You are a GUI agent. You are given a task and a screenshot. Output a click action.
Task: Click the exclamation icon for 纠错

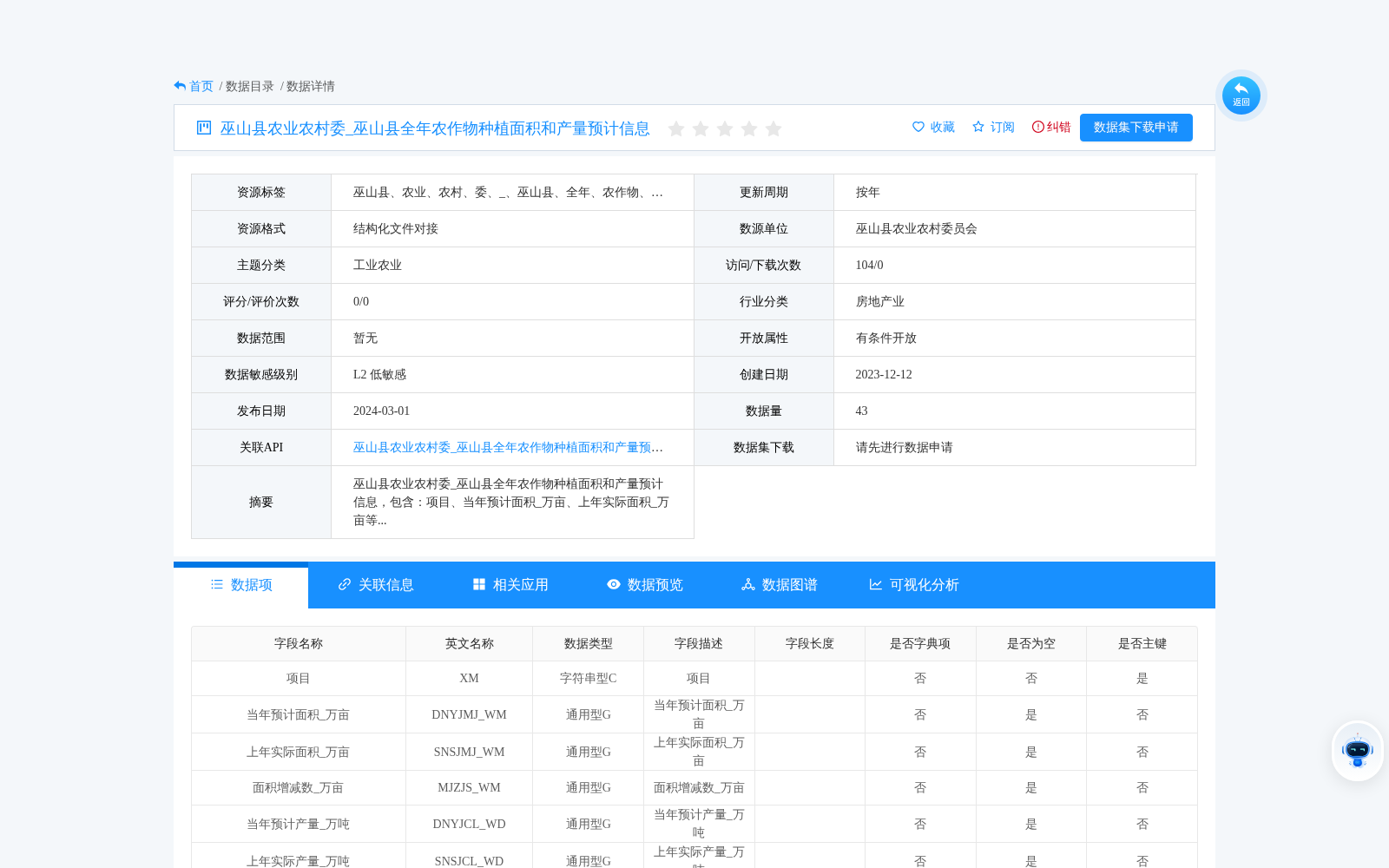pos(1038,127)
